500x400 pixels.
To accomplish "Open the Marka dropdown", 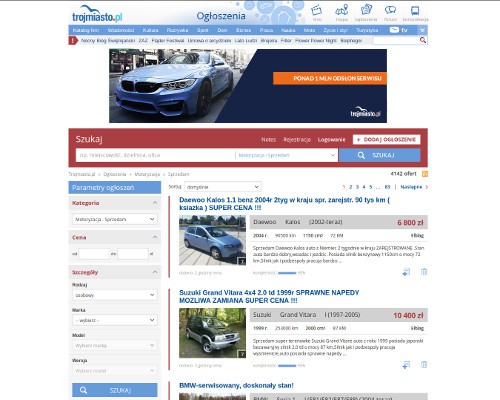I will pos(115,320).
